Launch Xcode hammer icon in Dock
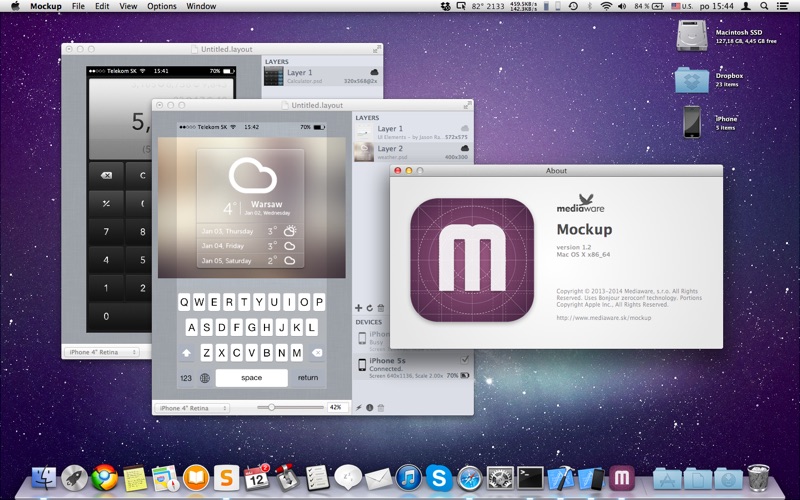 (x=560, y=478)
